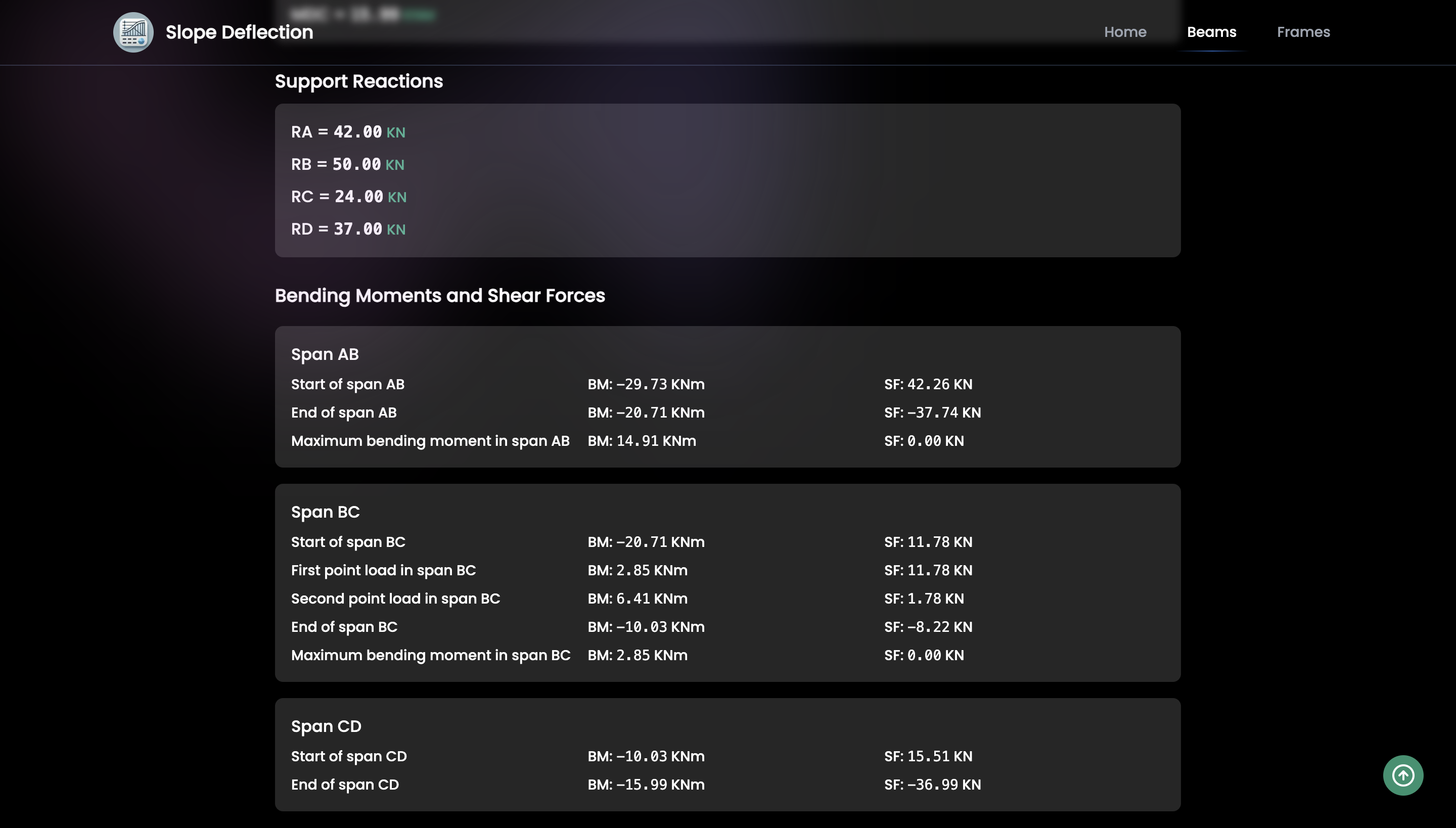Click the RD = 37.00 KN reaction
Image resolution: width=1456 pixels, height=828 pixels.
[x=347, y=229]
